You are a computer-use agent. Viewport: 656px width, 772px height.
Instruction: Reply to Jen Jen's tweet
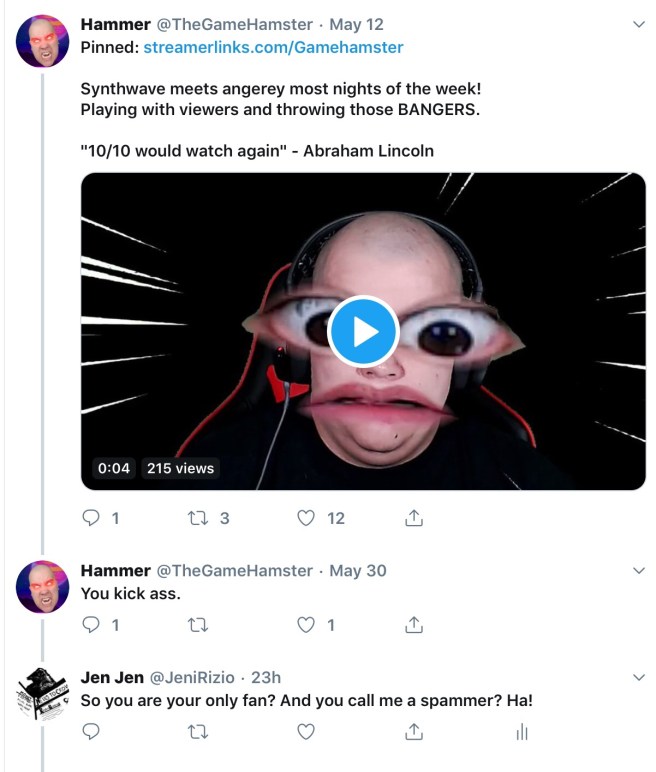click(91, 732)
